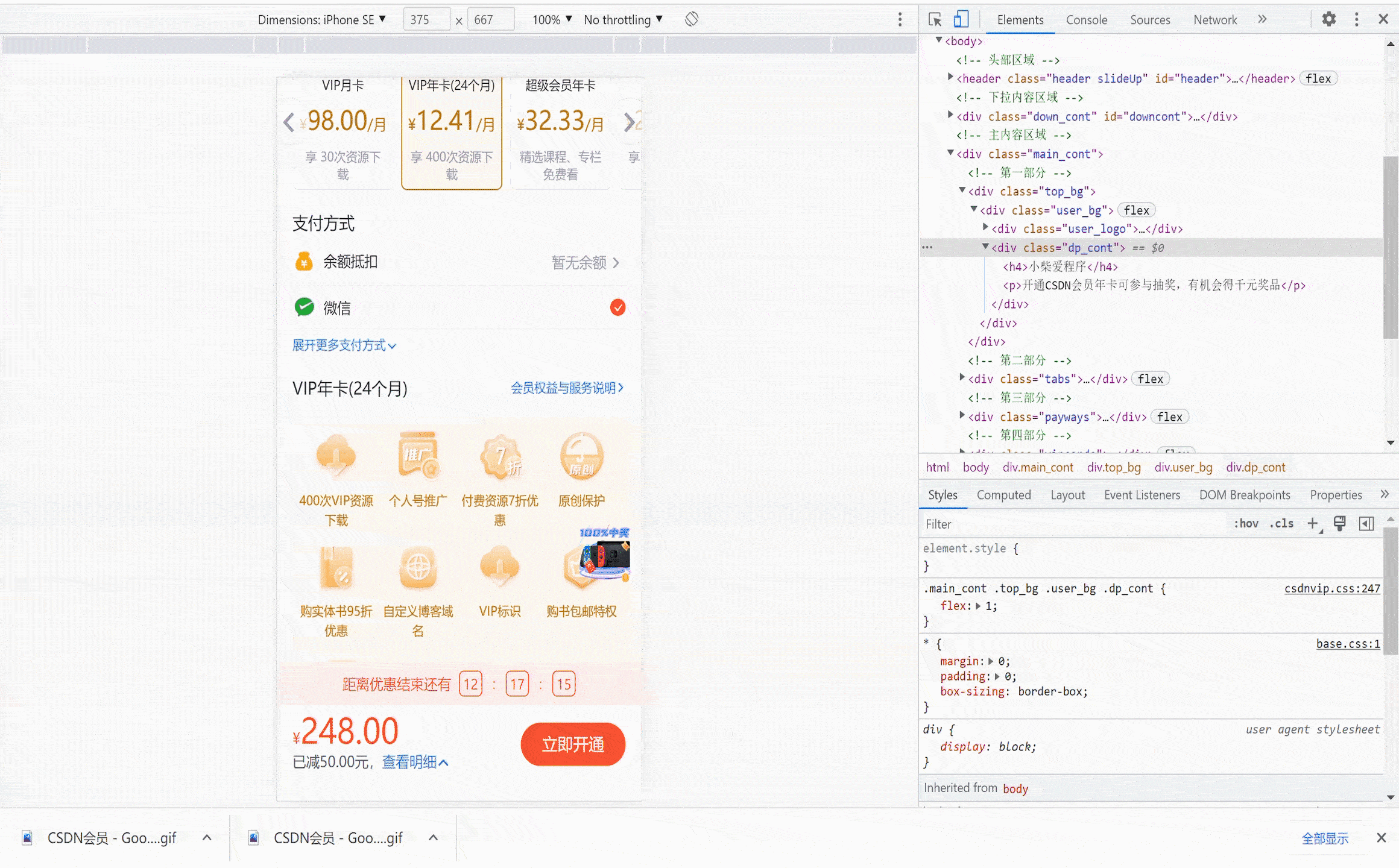Open DevTools settings gear
This screenshot has width=1399, height=868.
[1329, 19]
